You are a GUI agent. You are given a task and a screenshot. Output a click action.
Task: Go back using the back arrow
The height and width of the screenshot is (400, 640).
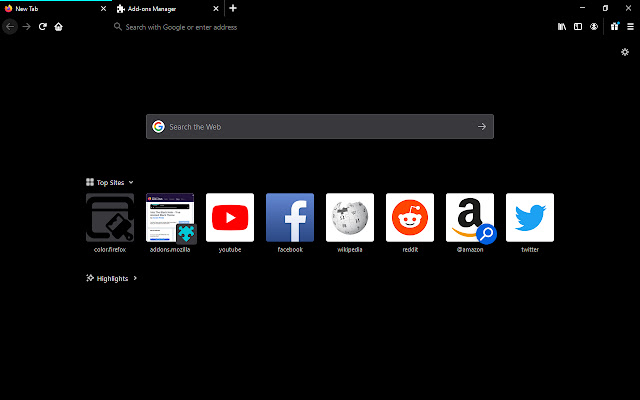10,27
